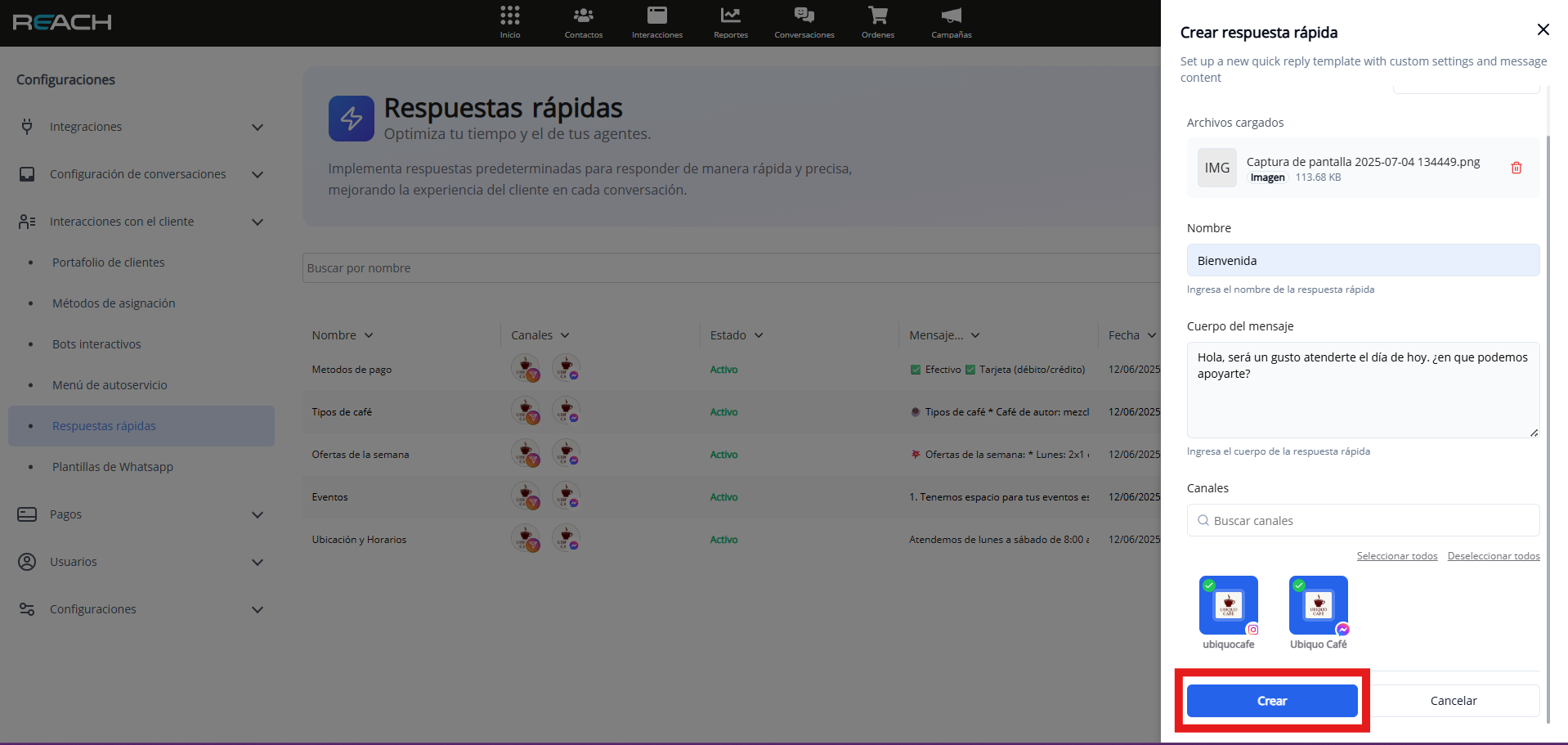Screen dimensions: 1568x745
Task: Open the Inicio grid icon
Action: (510, 16)
